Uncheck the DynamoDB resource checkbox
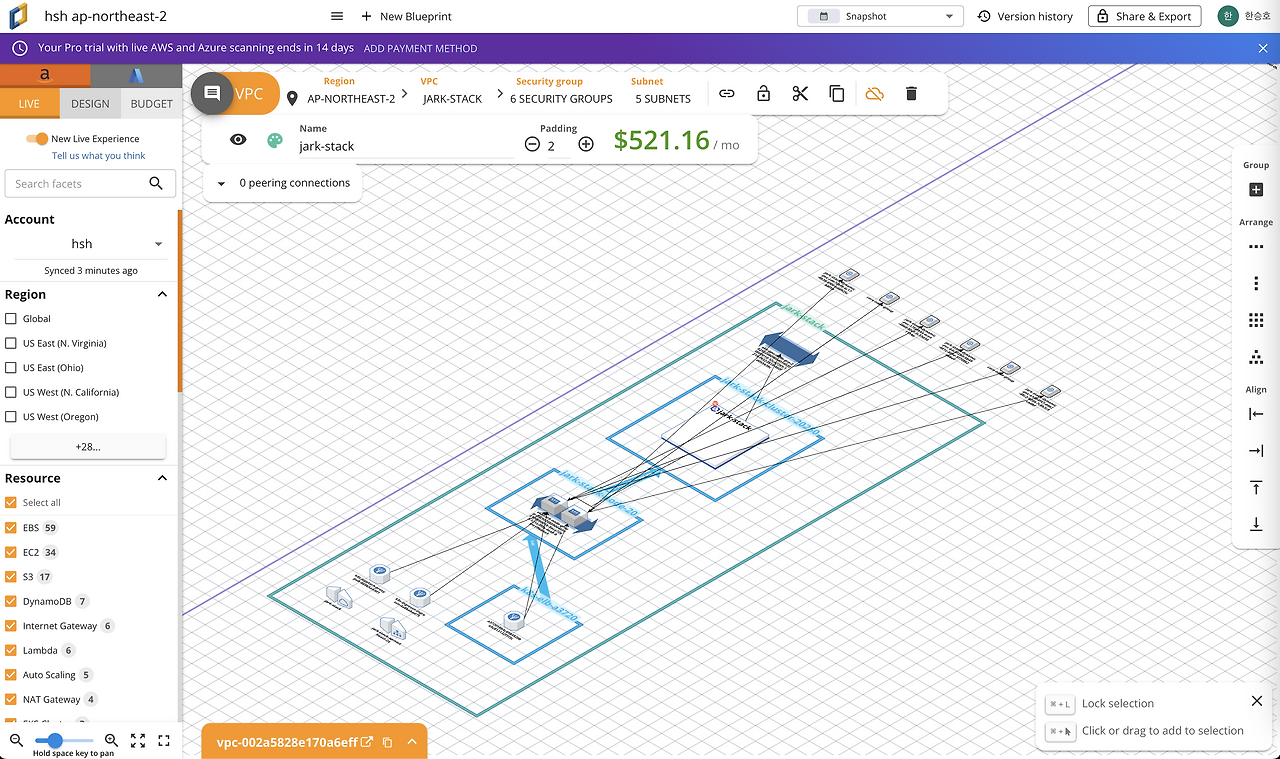The width and height of the screenshot is (1280, 759). tap(11, 601)
